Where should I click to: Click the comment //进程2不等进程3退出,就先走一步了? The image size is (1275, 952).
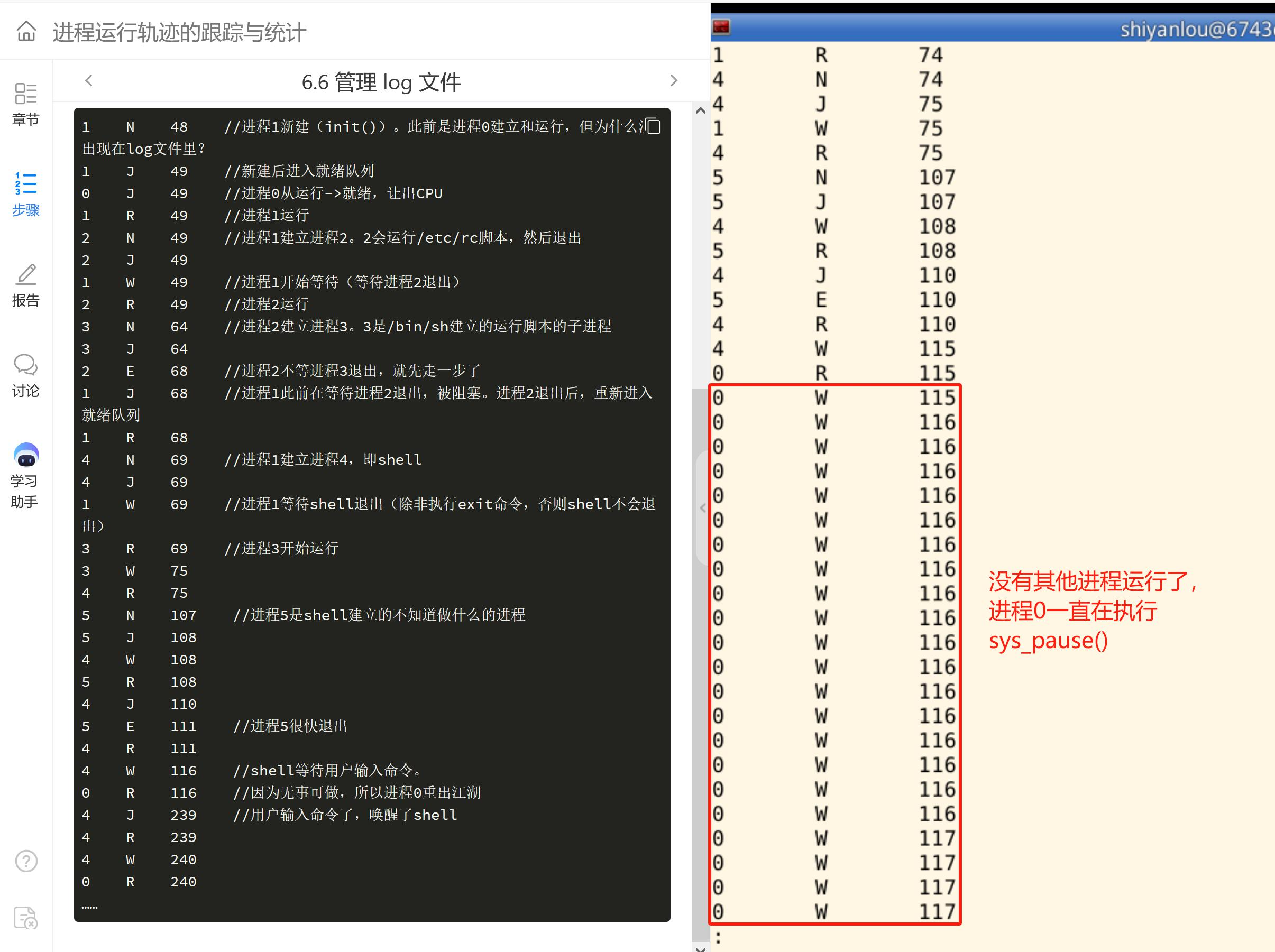(353, 371)
